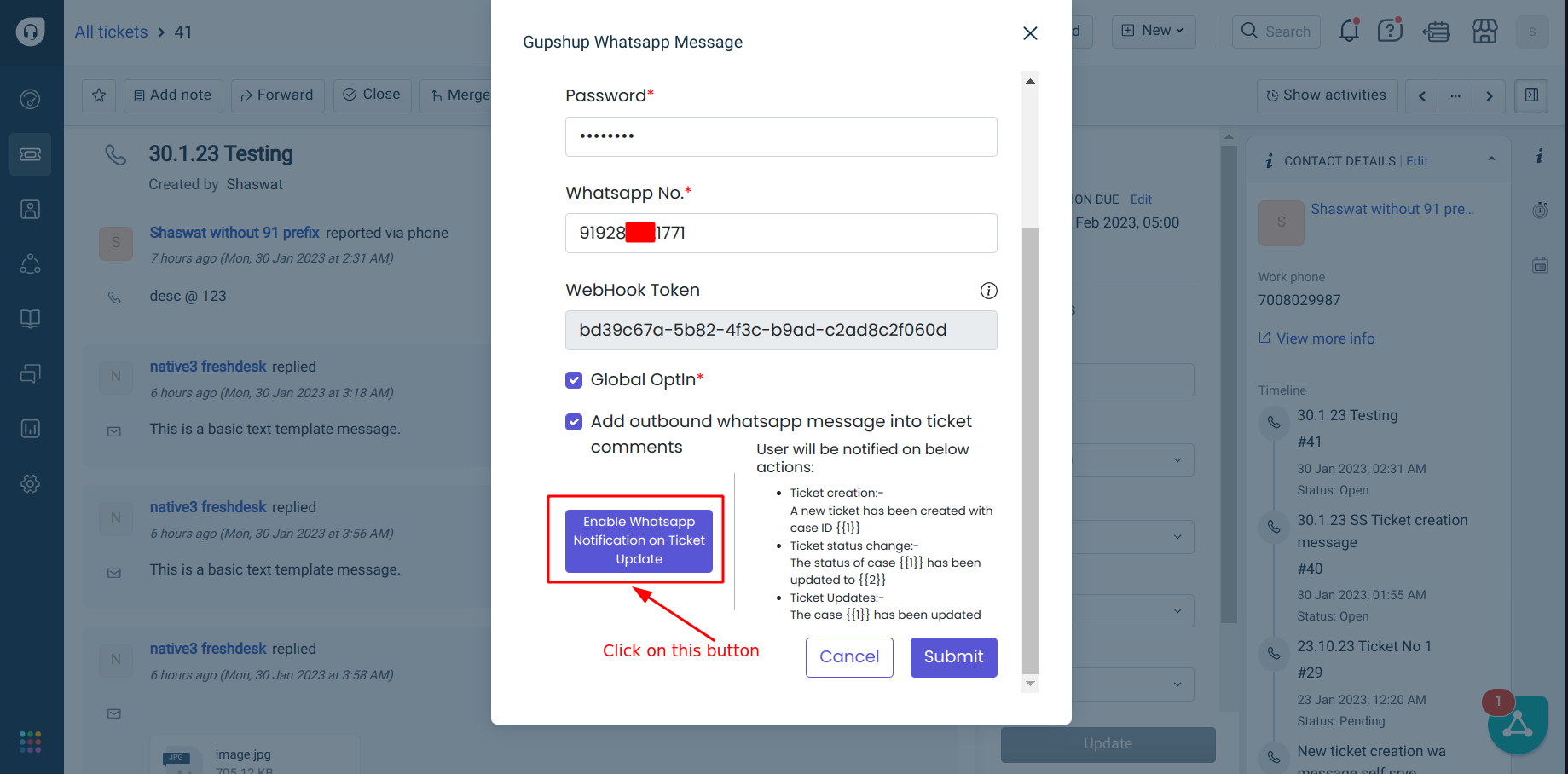Click the Password input field
Viewport: 1568px width, 774px height.
tap(781, 136)
